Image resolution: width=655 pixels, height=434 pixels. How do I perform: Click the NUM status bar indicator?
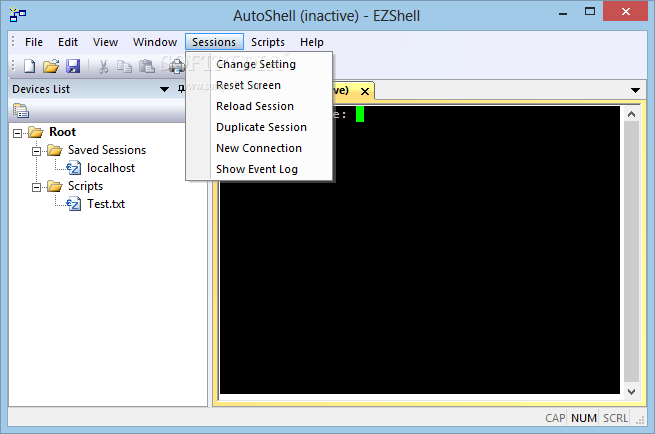pyautogui.click(x=584, y=418)
